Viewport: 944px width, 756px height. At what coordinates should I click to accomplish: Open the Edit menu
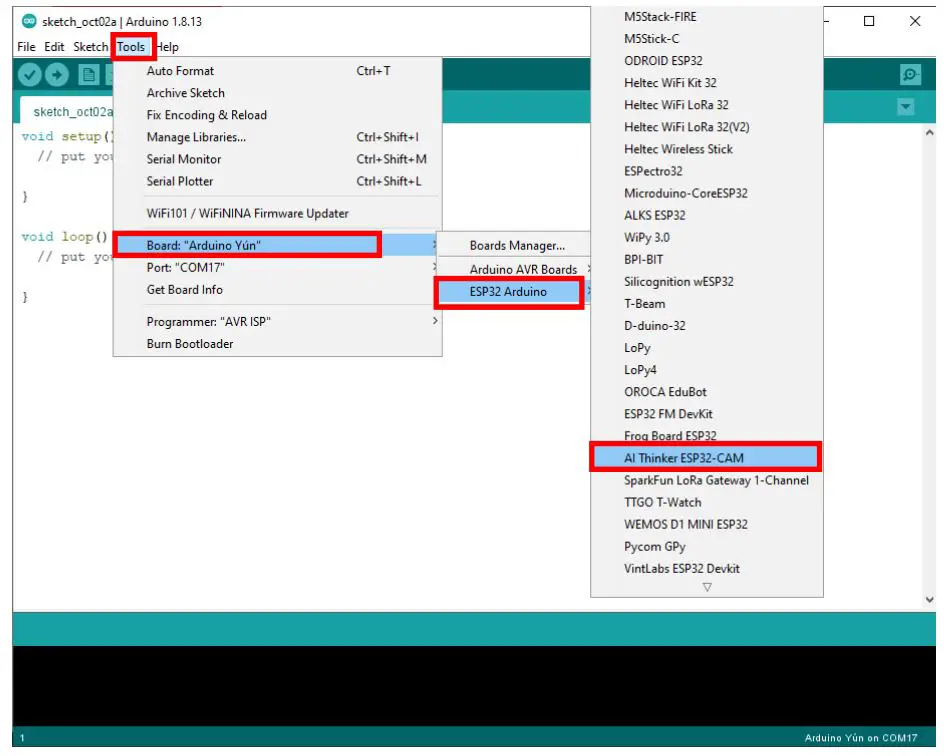tap(54, 47)
